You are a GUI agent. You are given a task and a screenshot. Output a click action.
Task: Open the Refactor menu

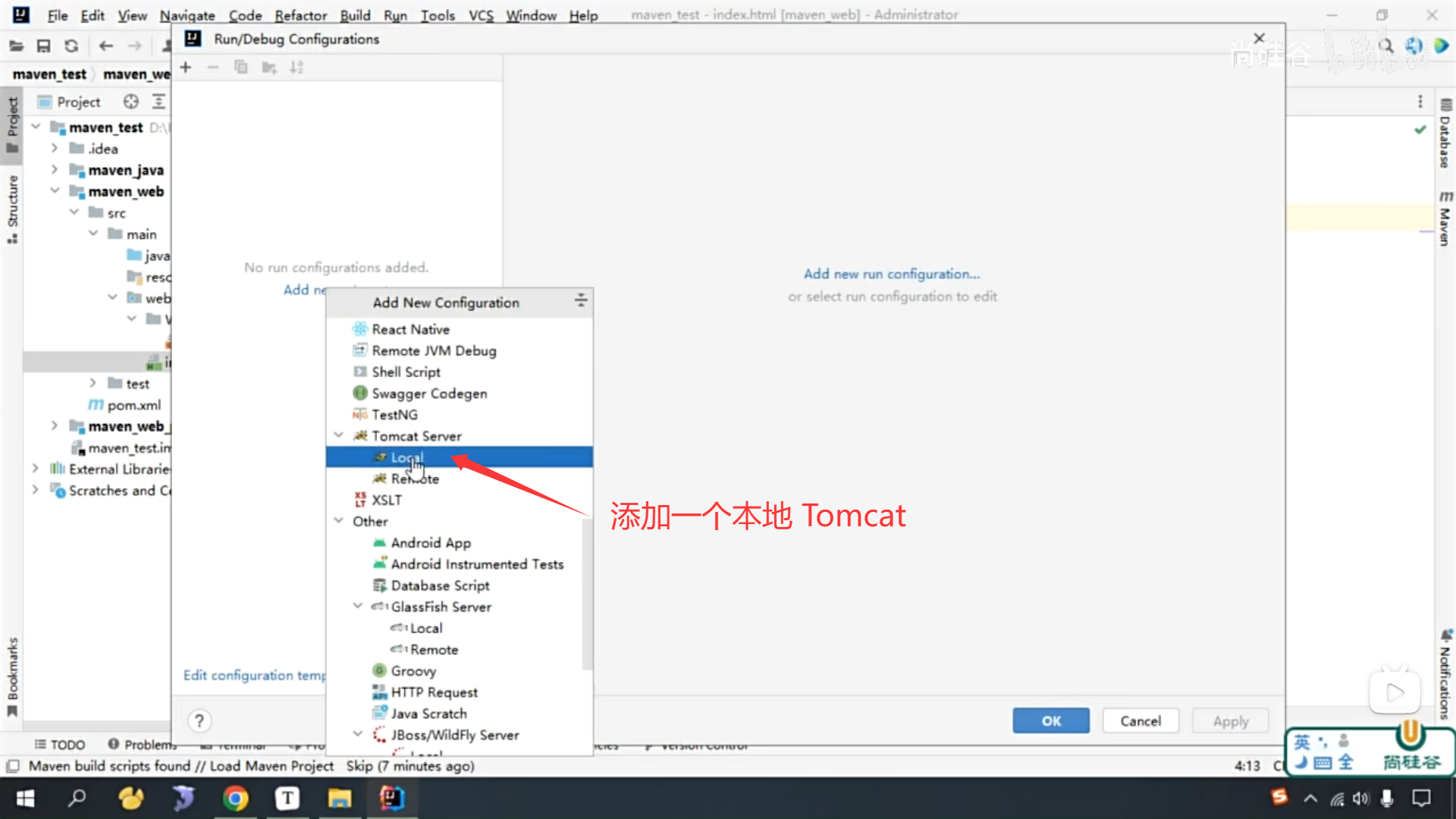tap(300, 15)
